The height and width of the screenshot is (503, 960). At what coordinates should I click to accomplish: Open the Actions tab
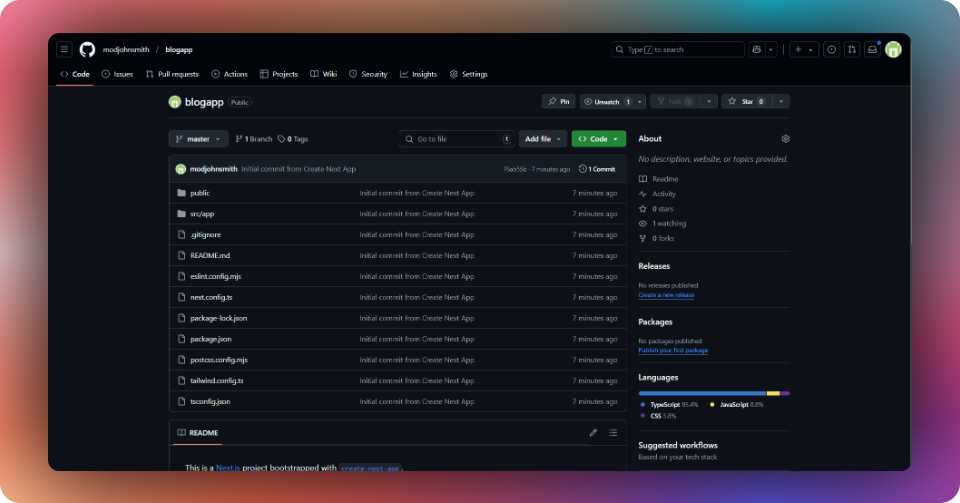click(230, 74)
